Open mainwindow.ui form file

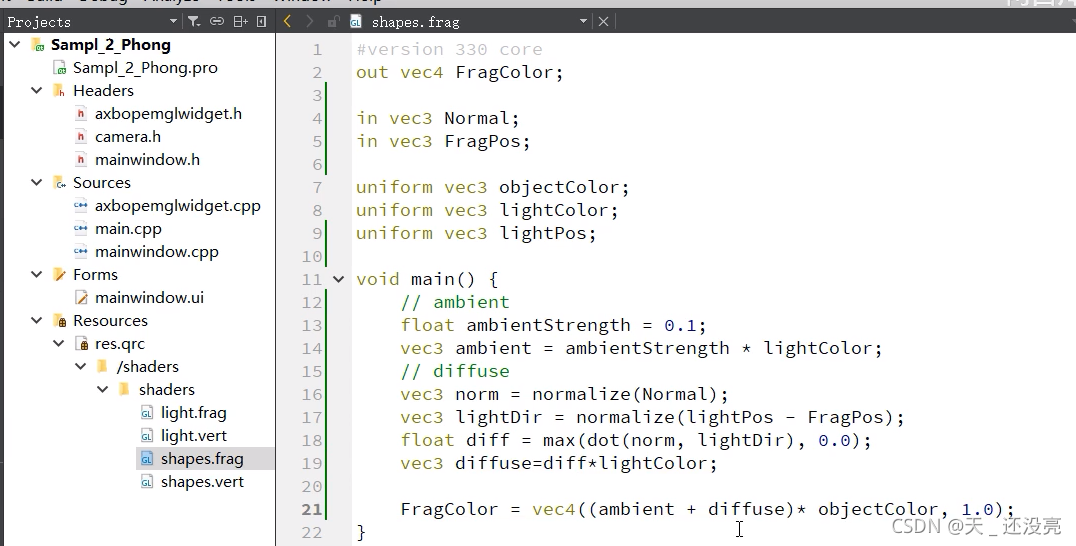tap(149, 298)
